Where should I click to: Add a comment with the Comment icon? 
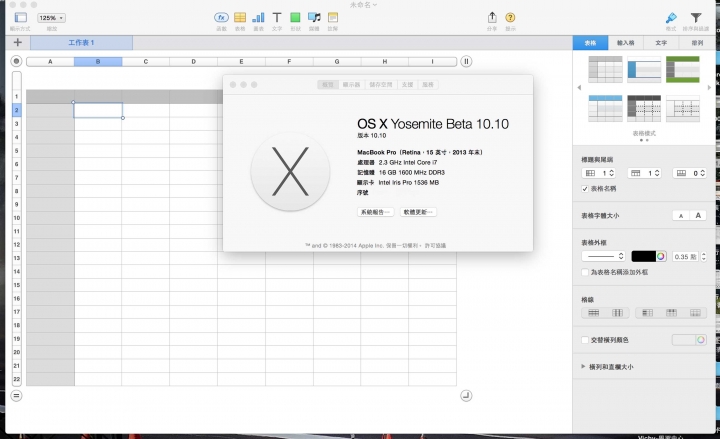(333, 17)
